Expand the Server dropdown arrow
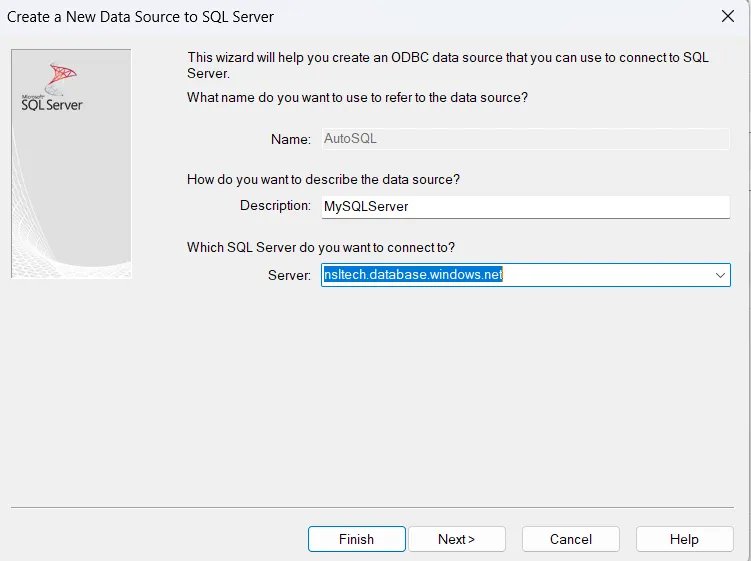This screenshot has height=561, width=751. pos(720,275)
